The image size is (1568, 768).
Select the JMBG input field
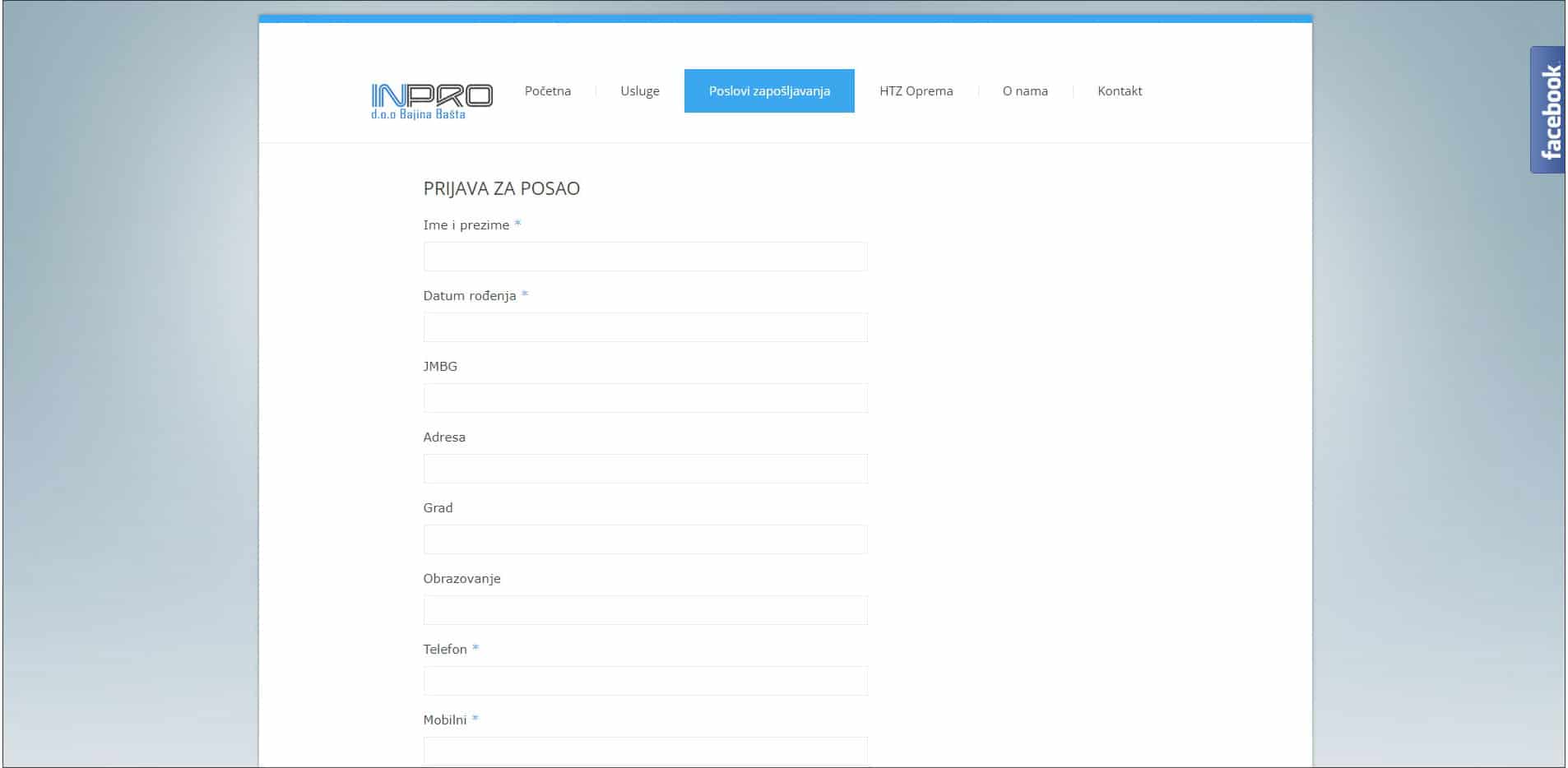tap(645, 398)
